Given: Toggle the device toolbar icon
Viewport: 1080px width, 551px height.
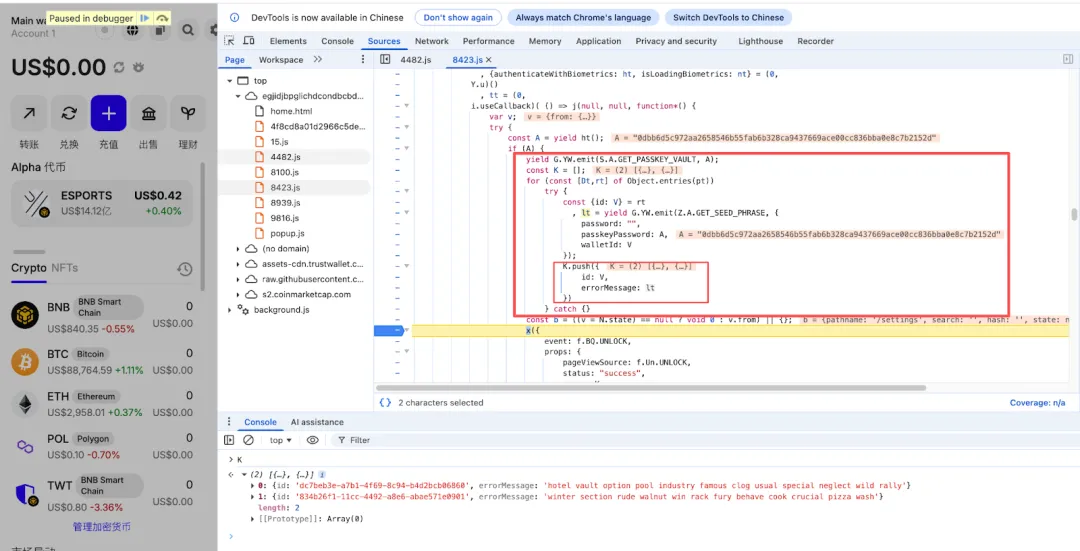Looking at the screenshot, I should tap(248, 41).
